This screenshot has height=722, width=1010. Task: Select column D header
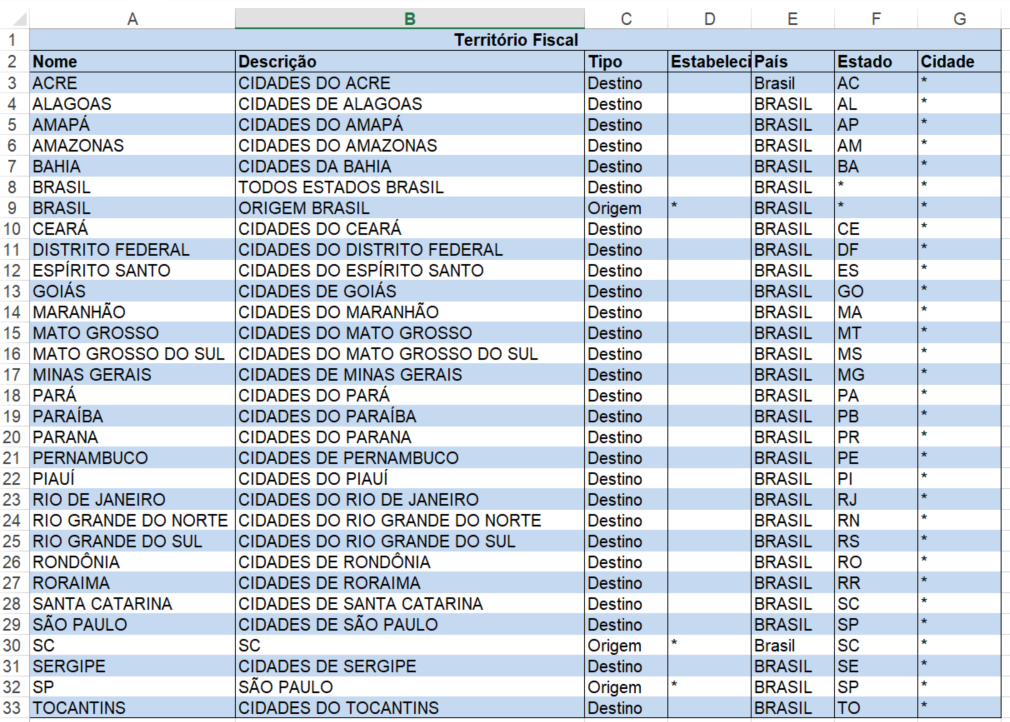click(x=709, y=19)
